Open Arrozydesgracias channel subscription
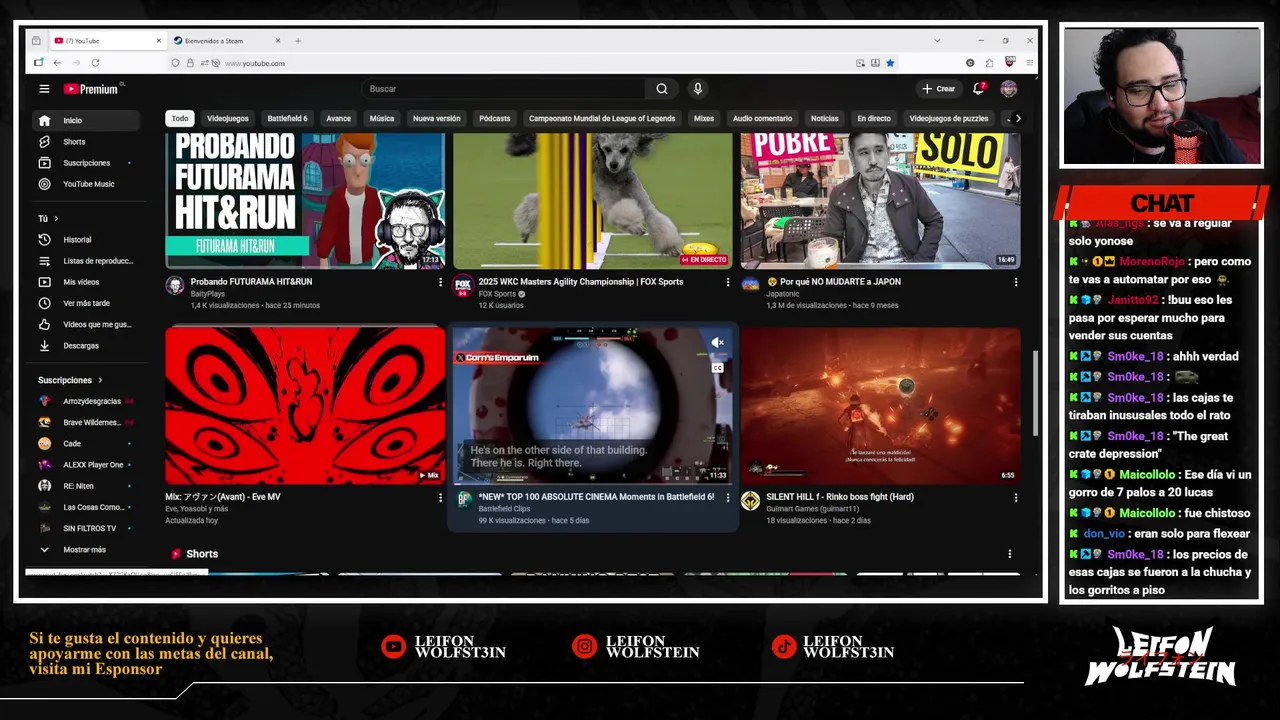 [84, 401]
